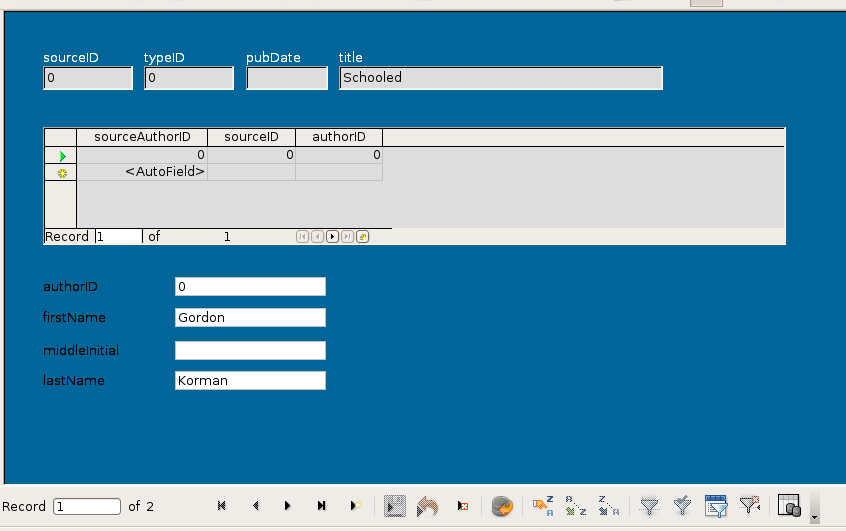846x531 pixels.
Task: Remove filter and sorting
Action: click(x=748, y=506)
